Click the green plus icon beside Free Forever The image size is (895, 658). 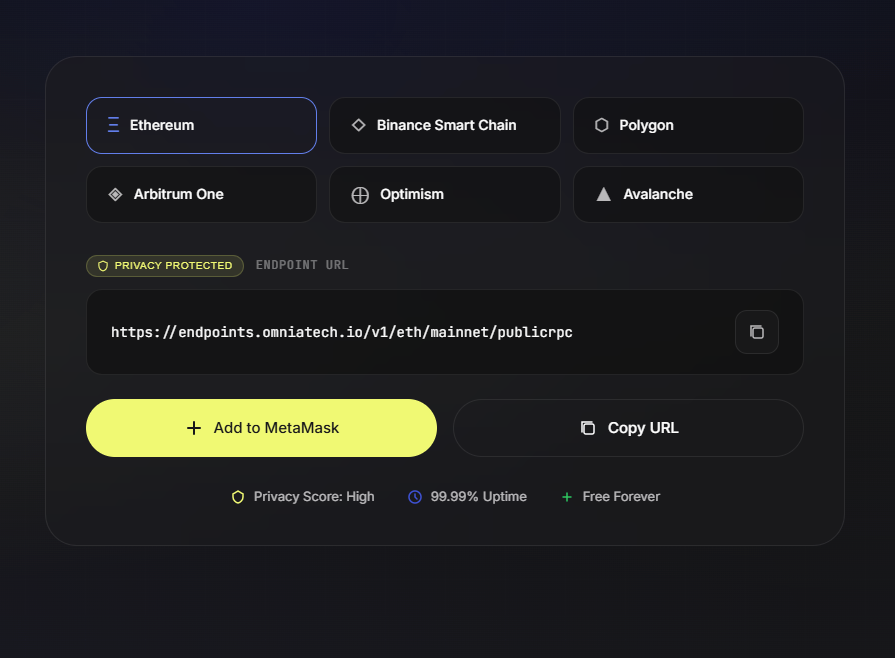click(x=567, y=497)
